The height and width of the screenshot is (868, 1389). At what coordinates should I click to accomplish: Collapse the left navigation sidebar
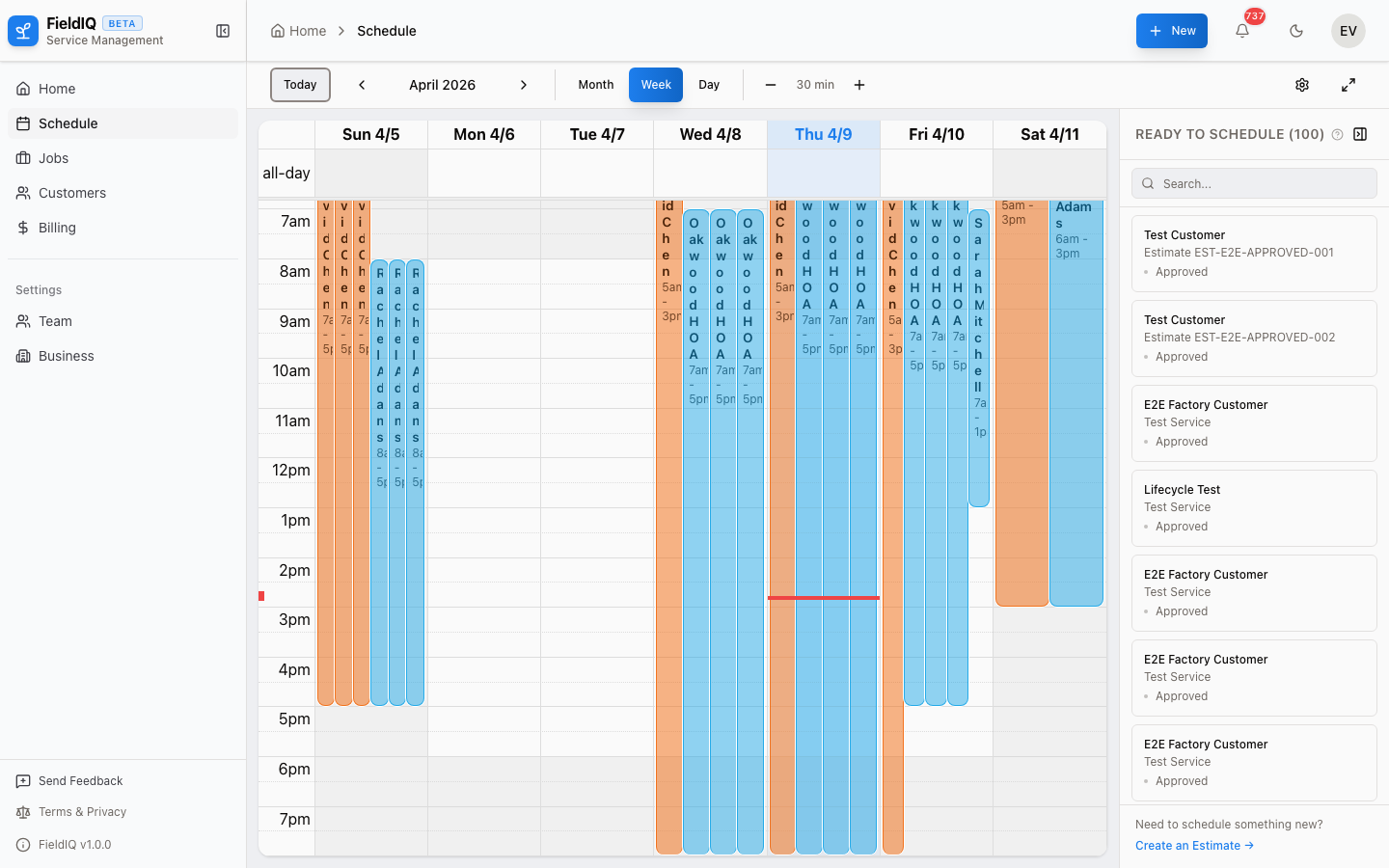[223, 31]
